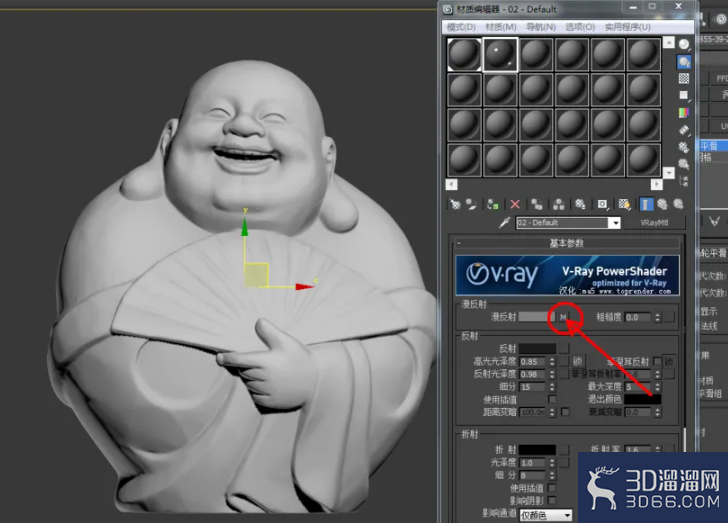Open the 漫反射 gray color swatch

click(x=537, y=317)
